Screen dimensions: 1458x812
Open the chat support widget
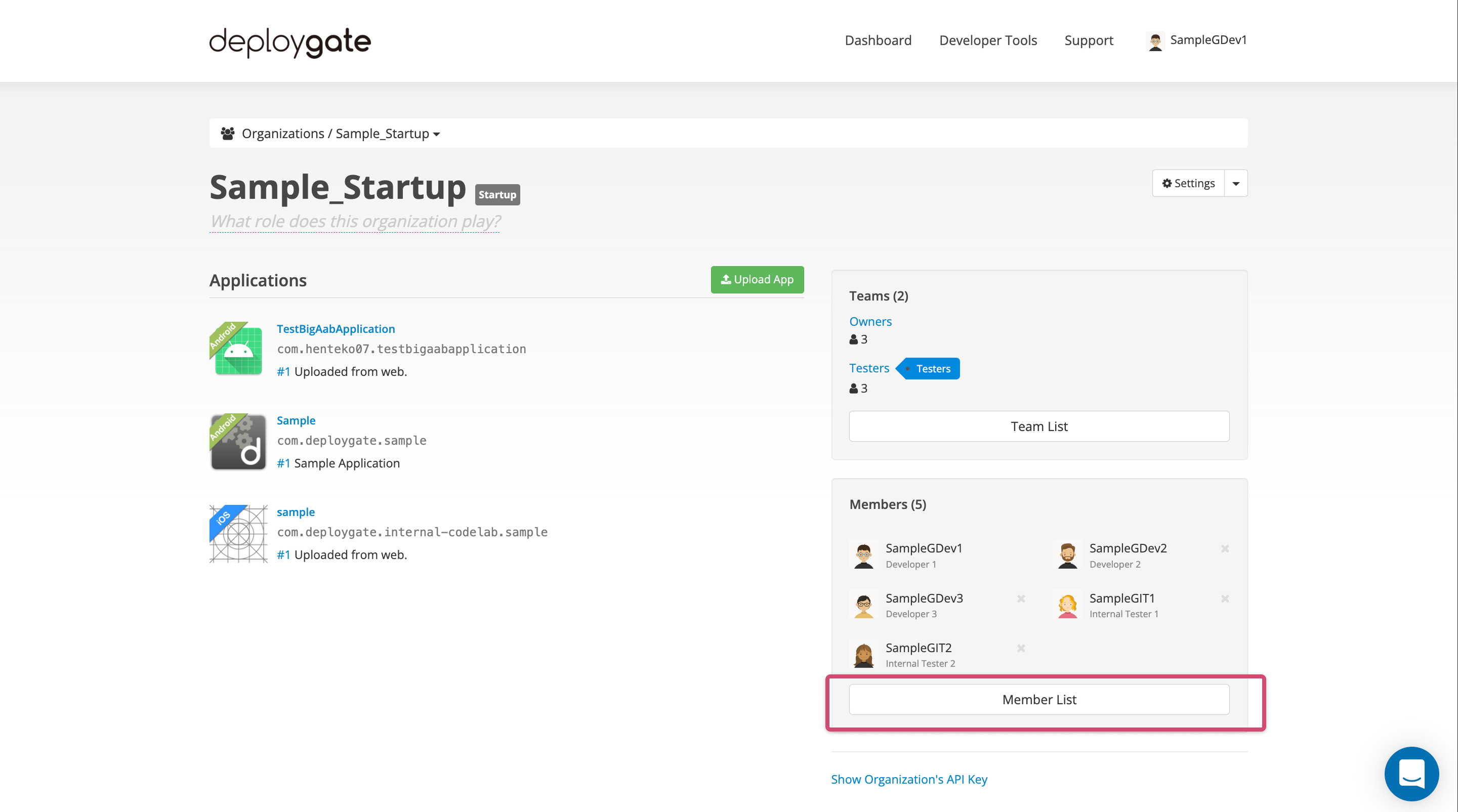click(x=1411, y=773)
